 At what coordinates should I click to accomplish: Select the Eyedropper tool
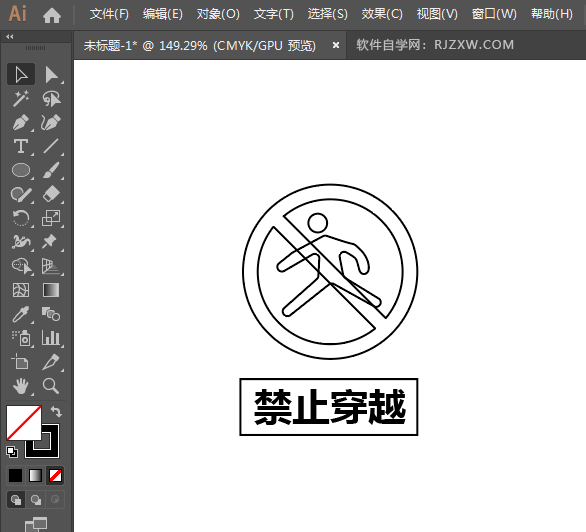21,314
